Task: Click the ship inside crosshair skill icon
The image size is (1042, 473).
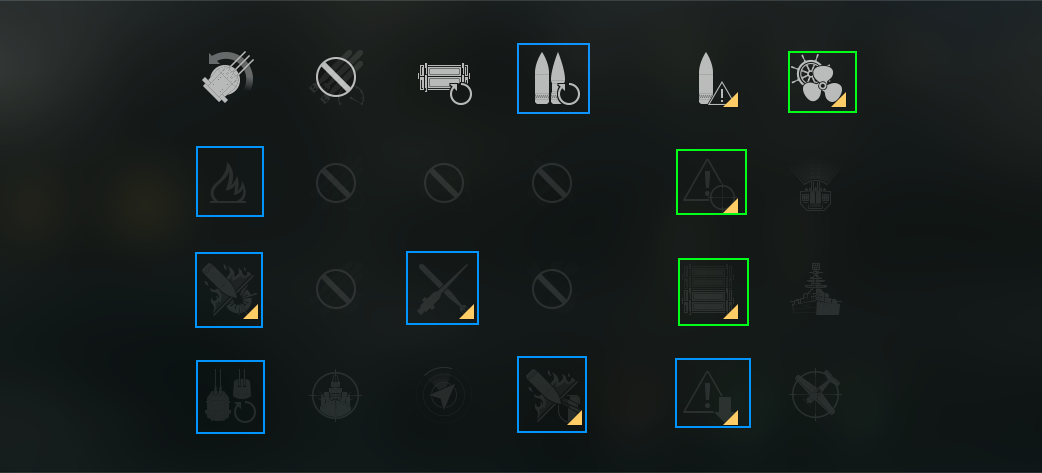Action: (336, 396)
